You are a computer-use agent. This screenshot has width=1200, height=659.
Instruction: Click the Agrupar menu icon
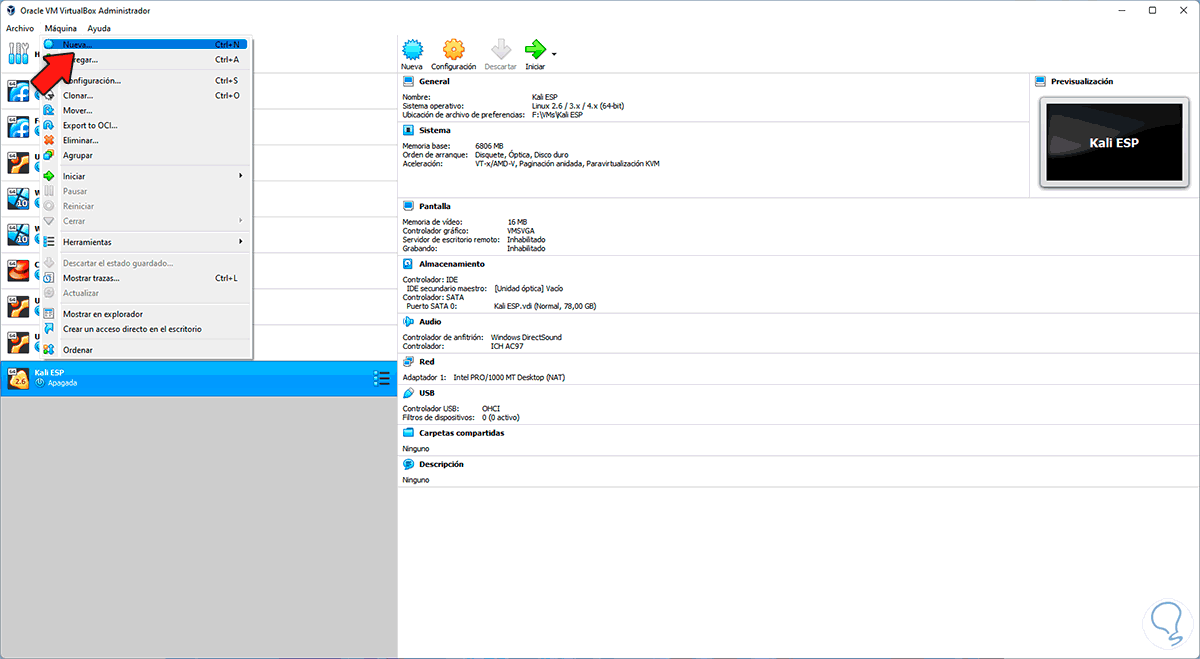49,155
